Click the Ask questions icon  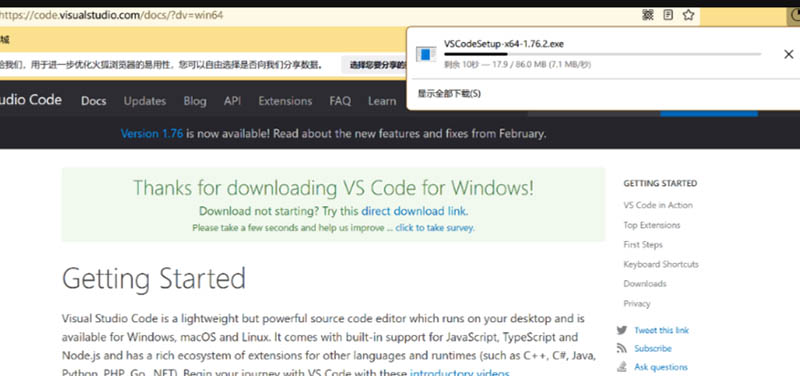coord(621,367)
